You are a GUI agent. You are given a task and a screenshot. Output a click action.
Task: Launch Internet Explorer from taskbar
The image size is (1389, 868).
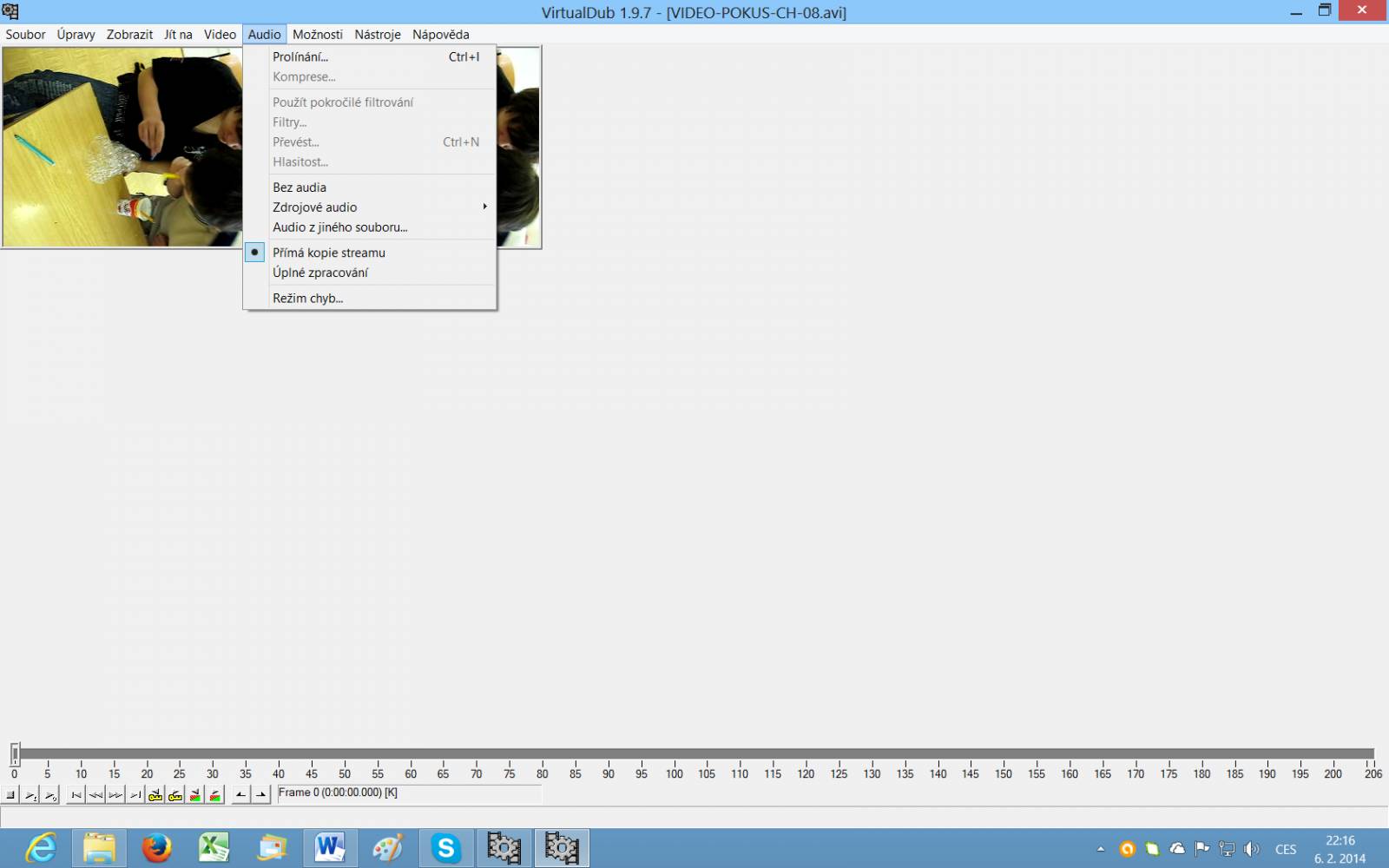[x=41, y=848]
